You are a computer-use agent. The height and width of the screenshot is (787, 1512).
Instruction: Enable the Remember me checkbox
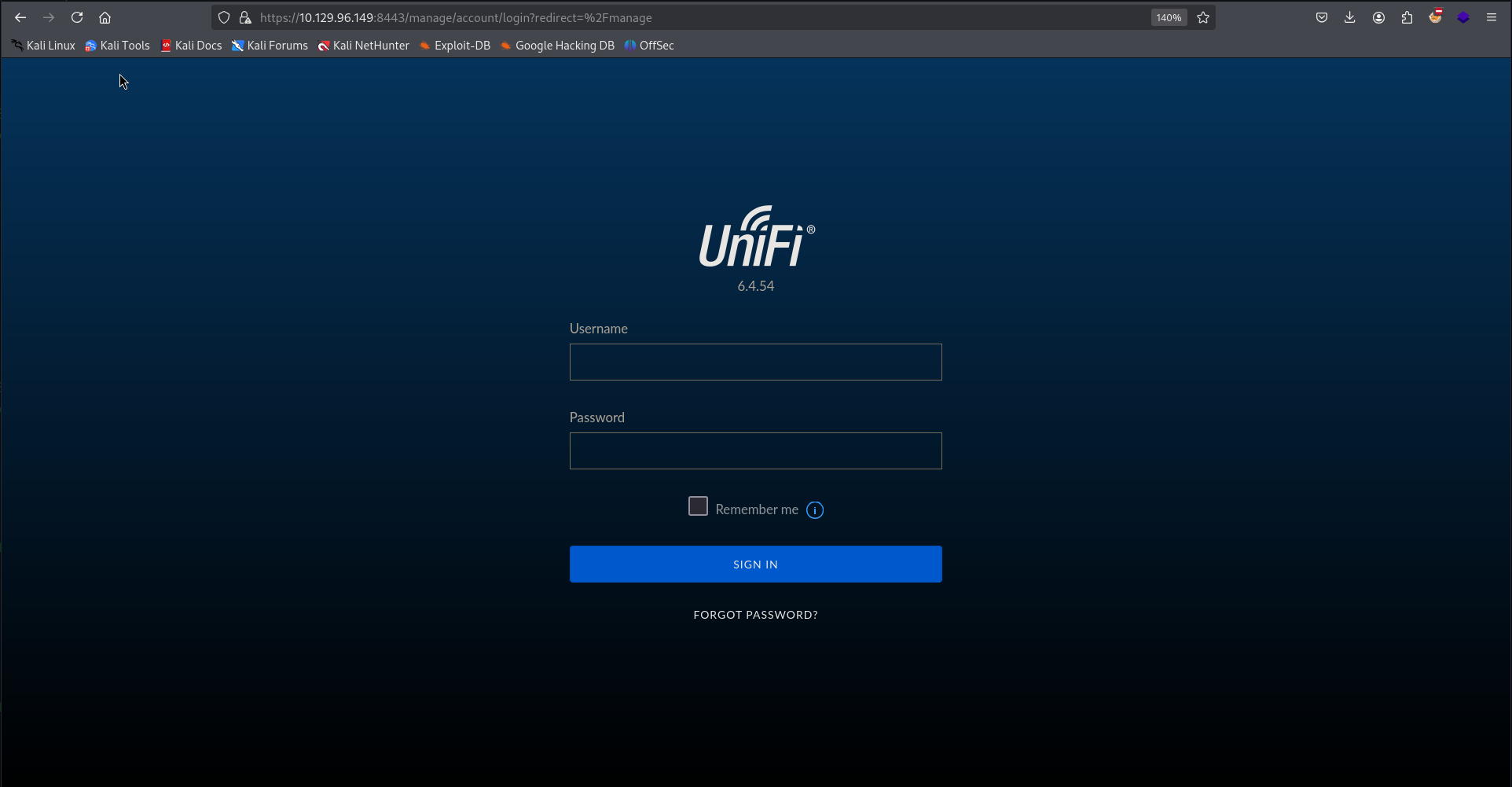point(698,506)
